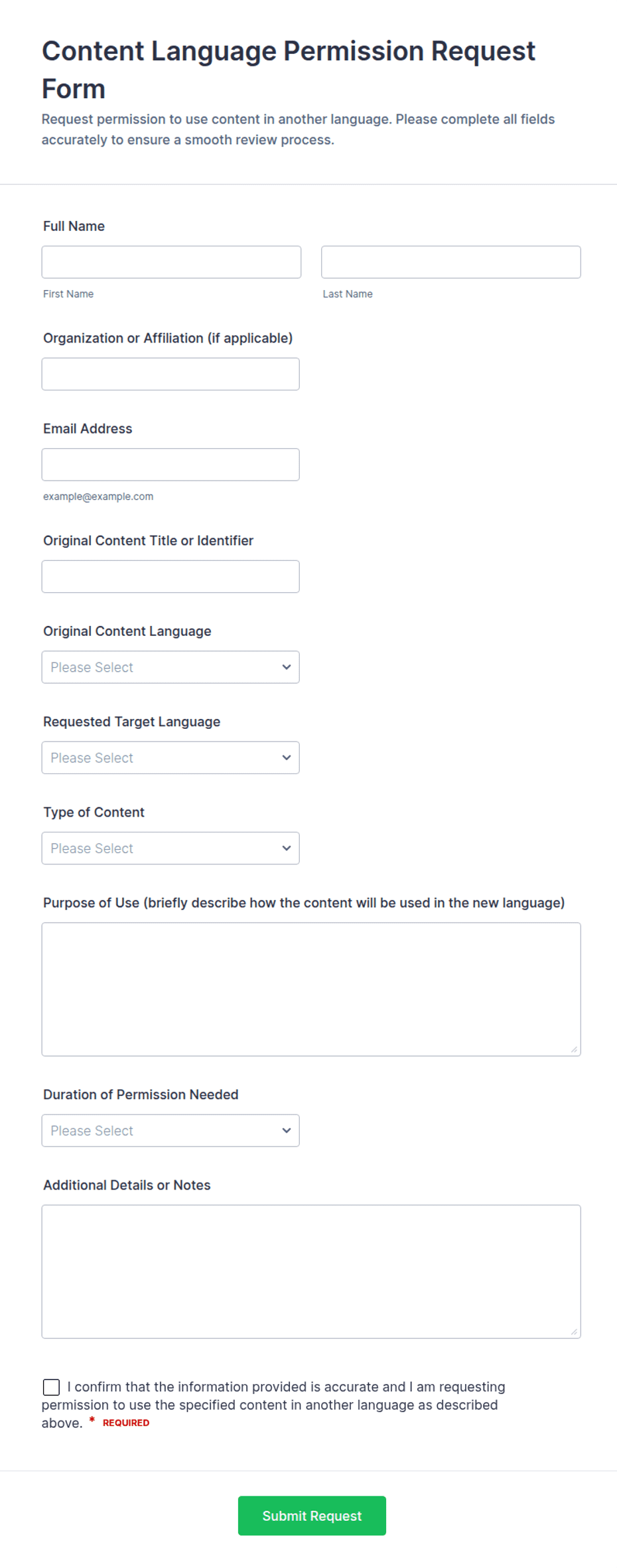Focus the Organization or Affiliation field

tap(171, 374)
